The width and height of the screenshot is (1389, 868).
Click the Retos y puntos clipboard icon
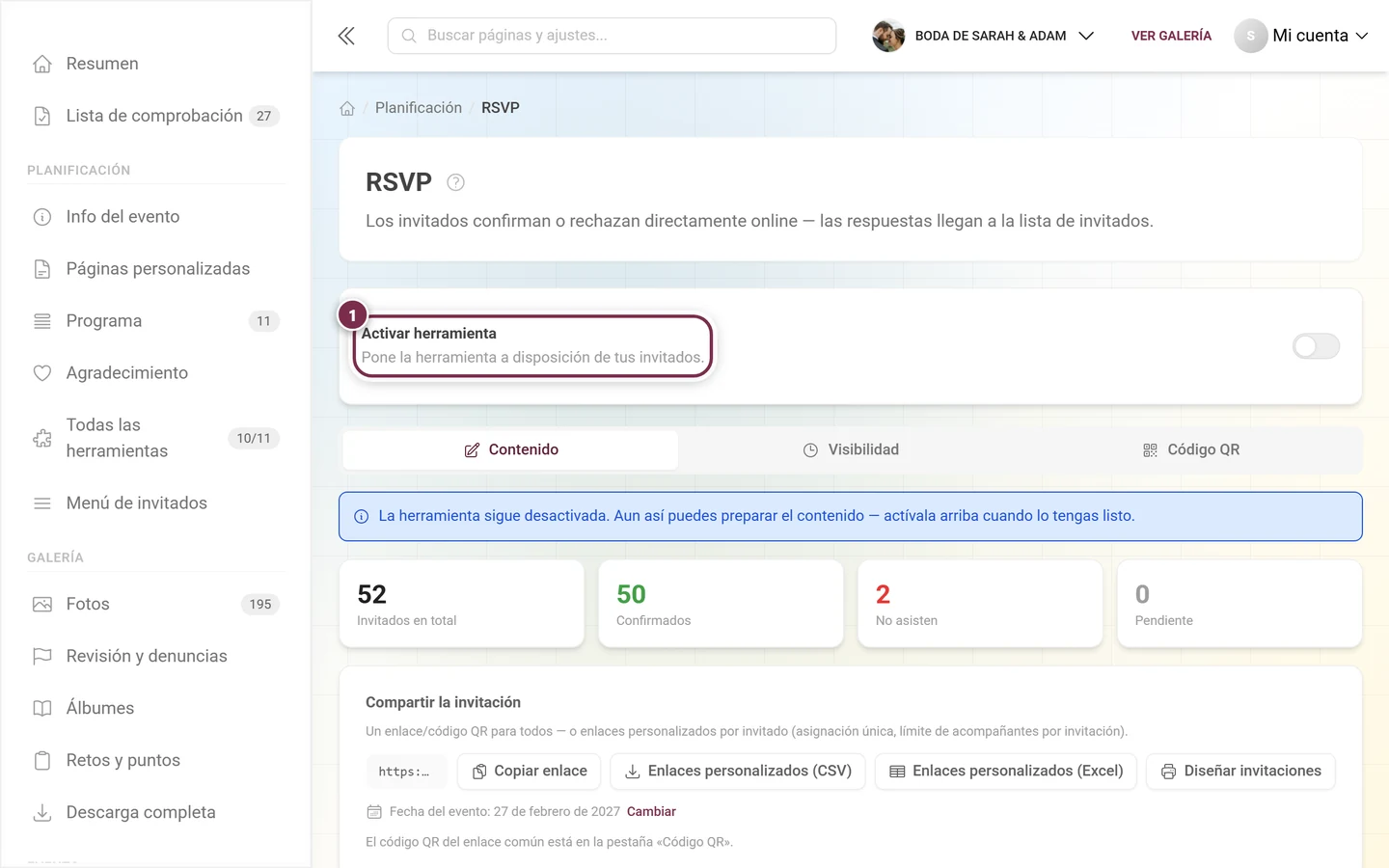click(42, 761)
